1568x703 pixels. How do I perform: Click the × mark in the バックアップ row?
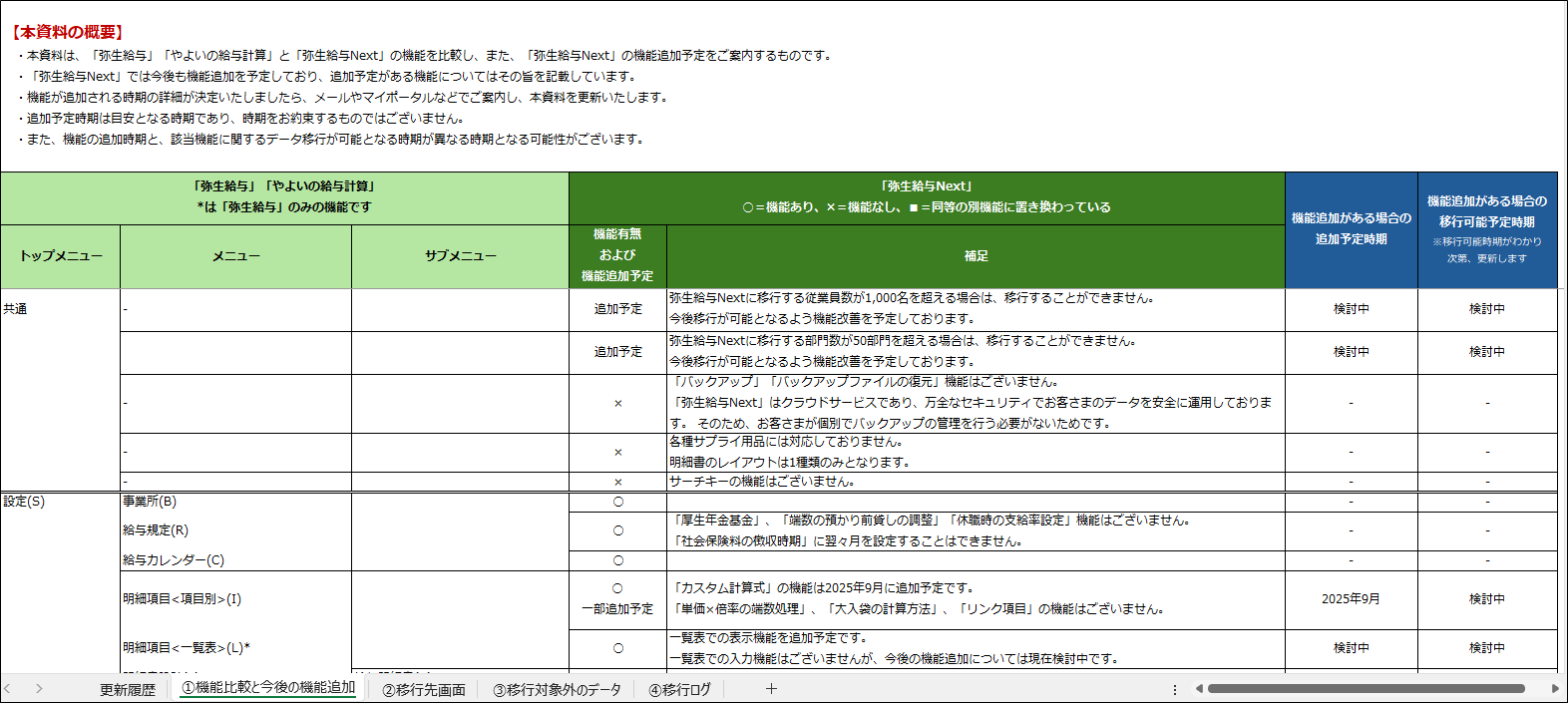617,404
